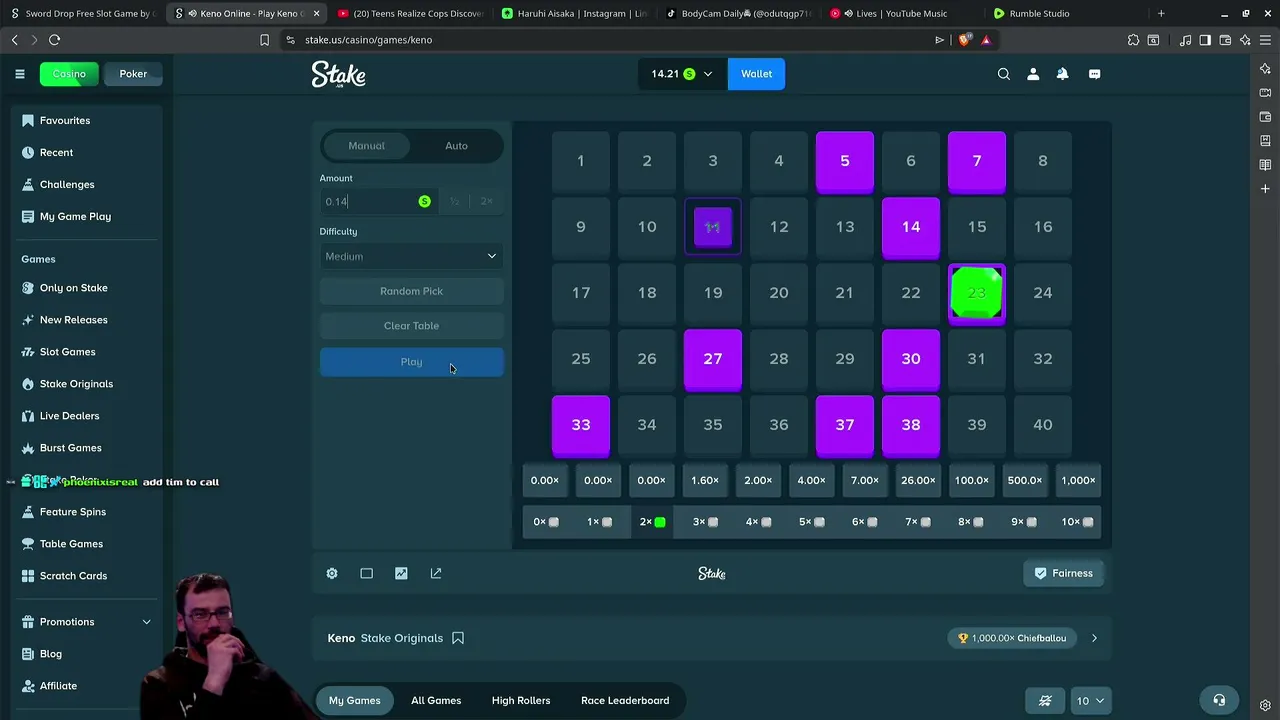Click the Stake search magnifier icon
This screenshot has width=1280, height=720.
click(x=1004, y=74)
